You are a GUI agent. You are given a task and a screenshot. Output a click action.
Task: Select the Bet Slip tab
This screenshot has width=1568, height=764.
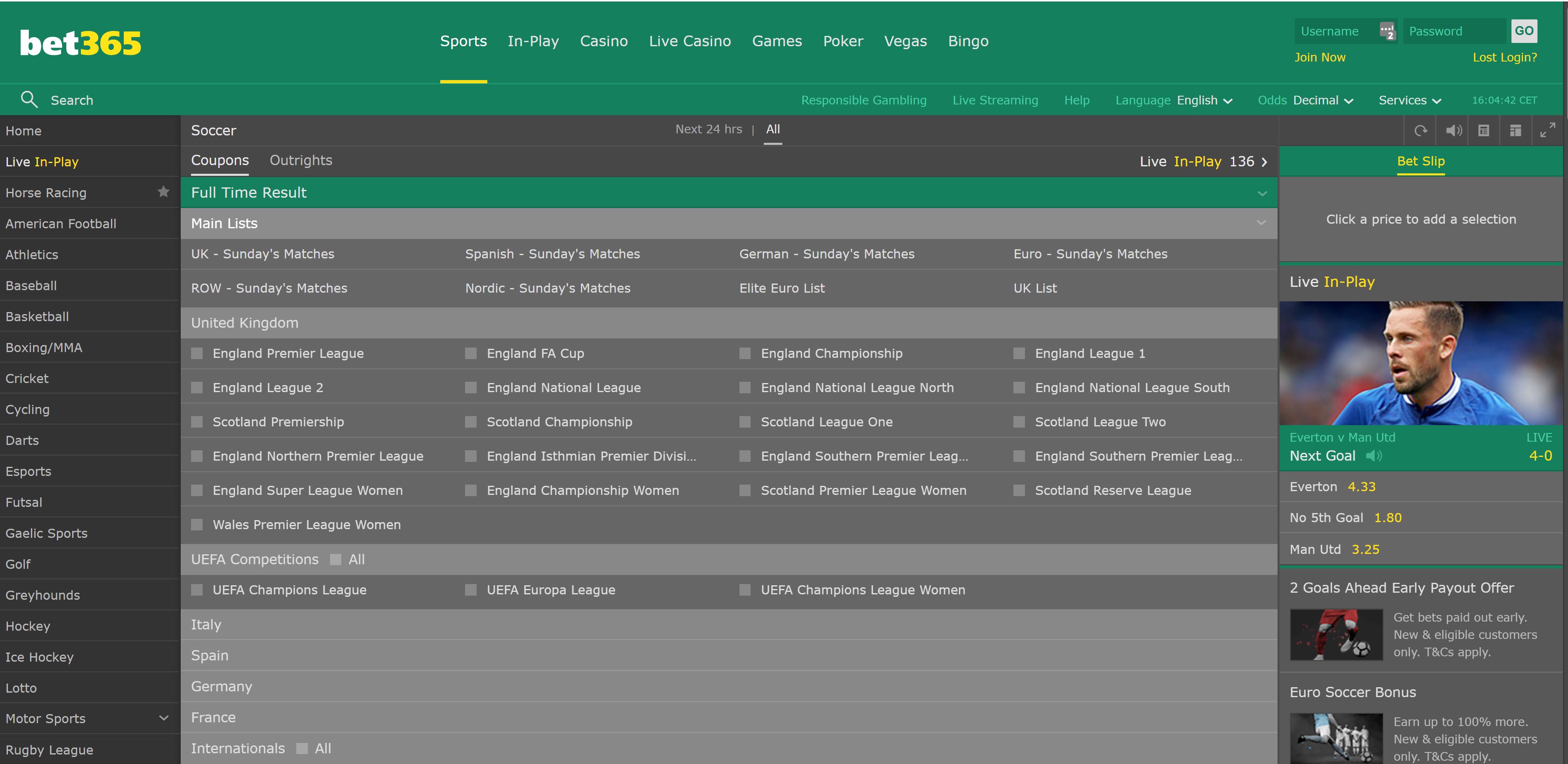(1421, 161)
